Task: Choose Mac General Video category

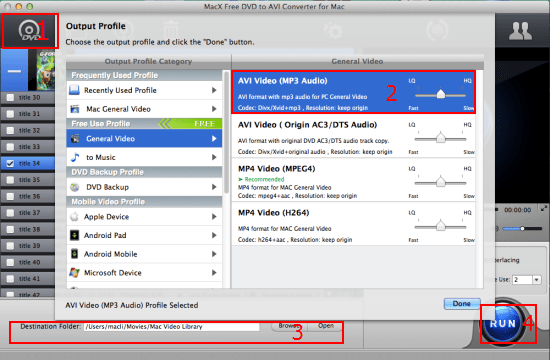Action: point(144,109)
